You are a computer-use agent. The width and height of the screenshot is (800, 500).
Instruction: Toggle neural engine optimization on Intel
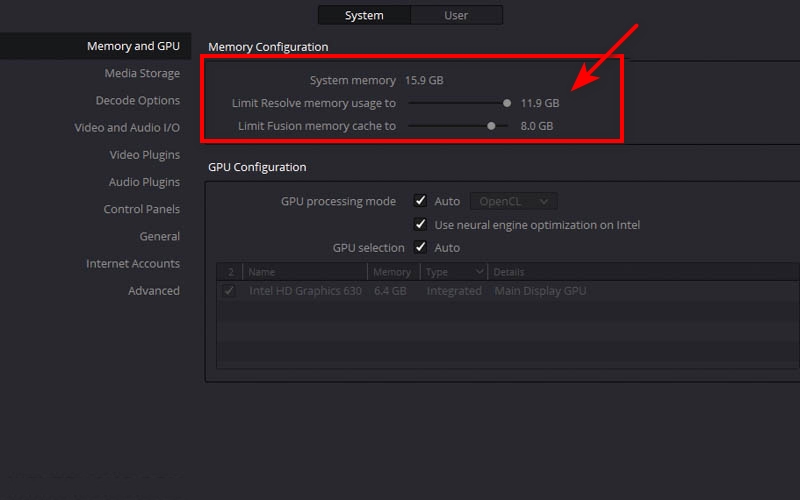coord(420,224)
